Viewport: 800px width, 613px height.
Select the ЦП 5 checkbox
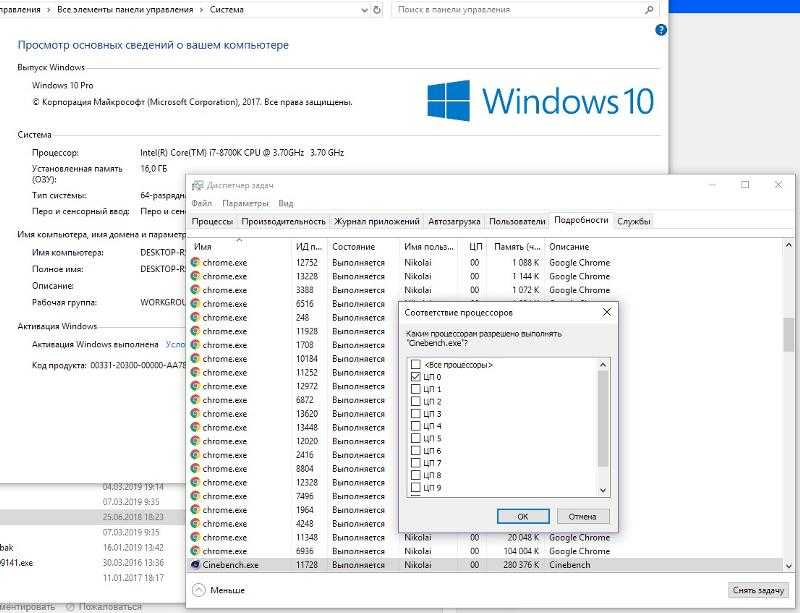pos(415,438)
